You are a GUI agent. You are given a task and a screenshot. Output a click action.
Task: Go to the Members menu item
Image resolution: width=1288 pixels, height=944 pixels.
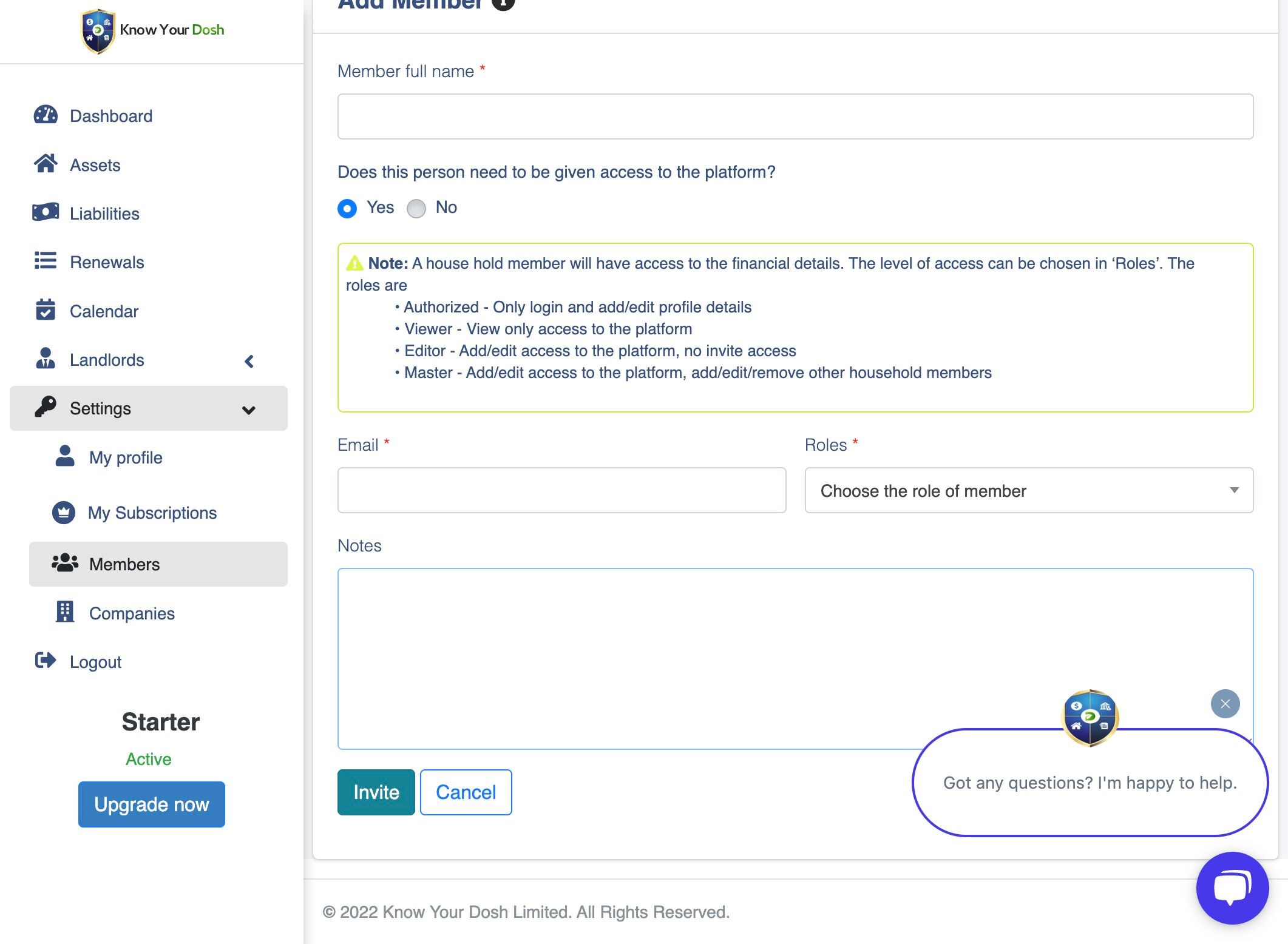[x=124, y=564]
